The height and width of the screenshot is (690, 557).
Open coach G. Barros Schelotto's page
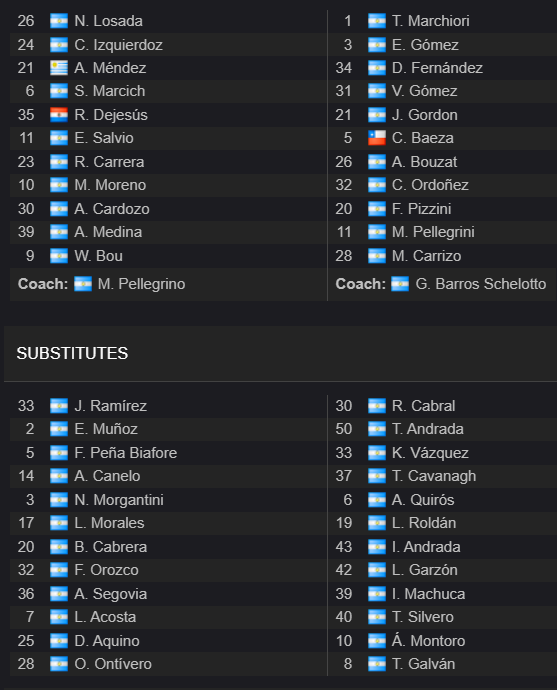[x=481, y=284]
